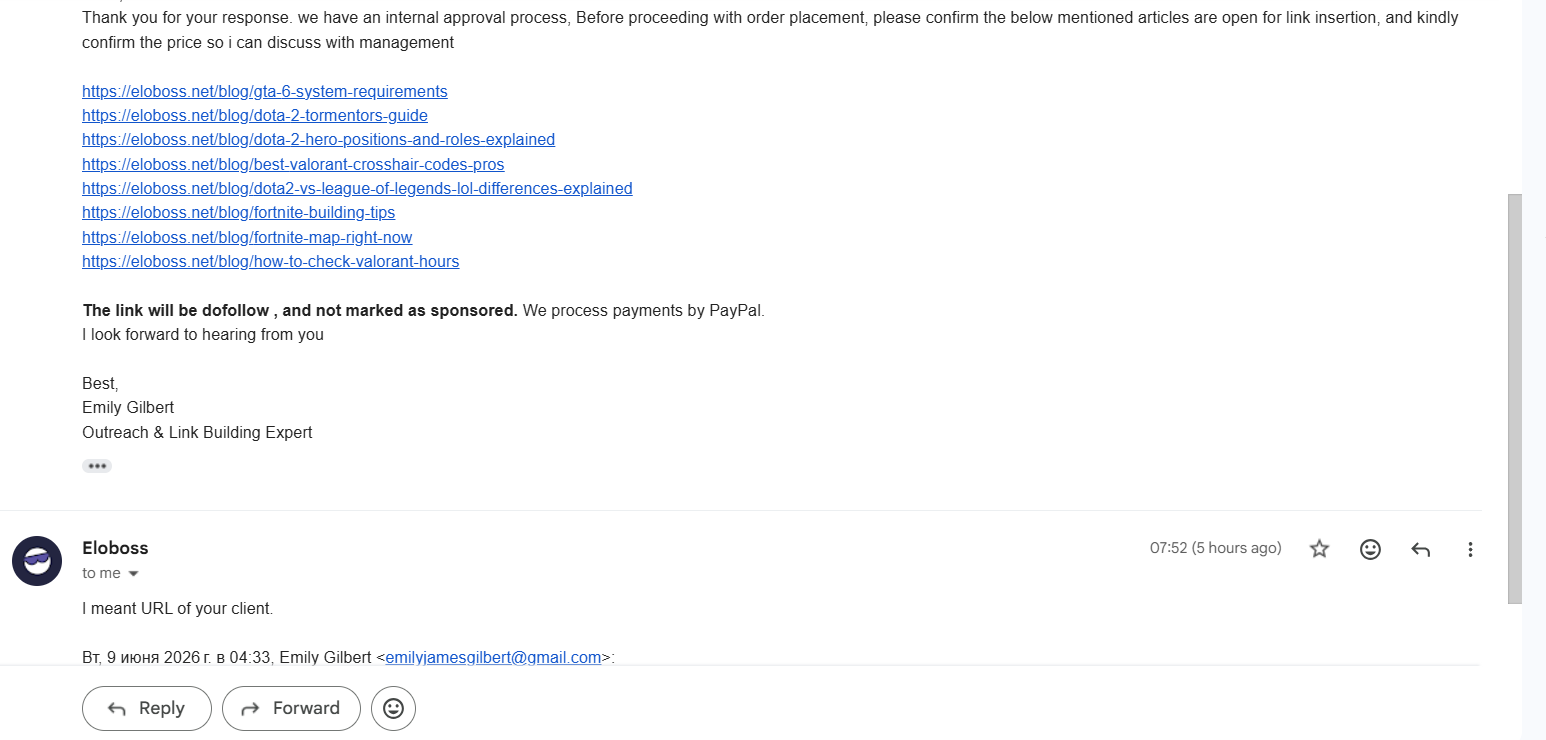
Task: Click the vertical scrollbar thumb
Action: point(1514,399)
